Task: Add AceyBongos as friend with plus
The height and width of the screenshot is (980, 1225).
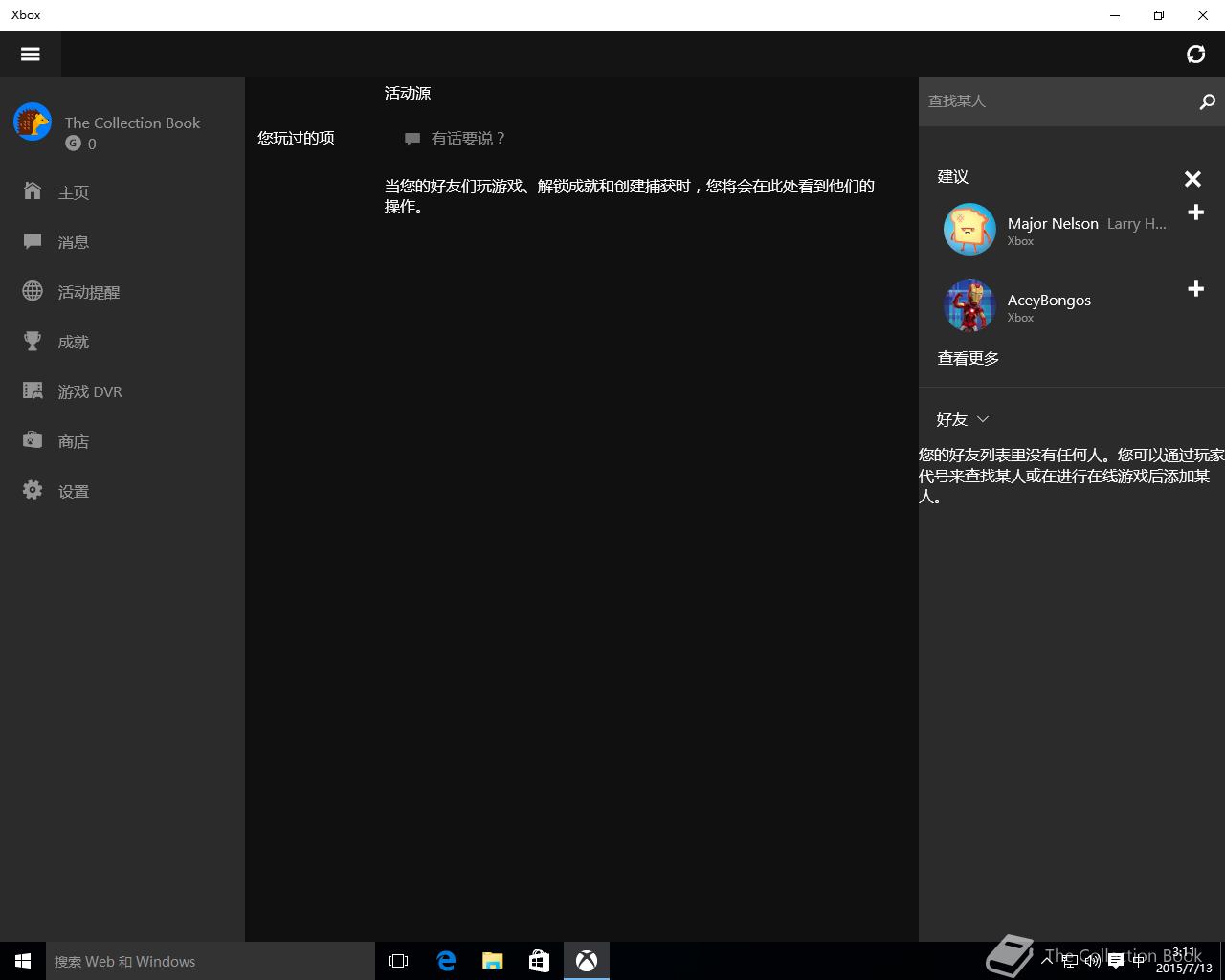Action: click(1195, 289)
